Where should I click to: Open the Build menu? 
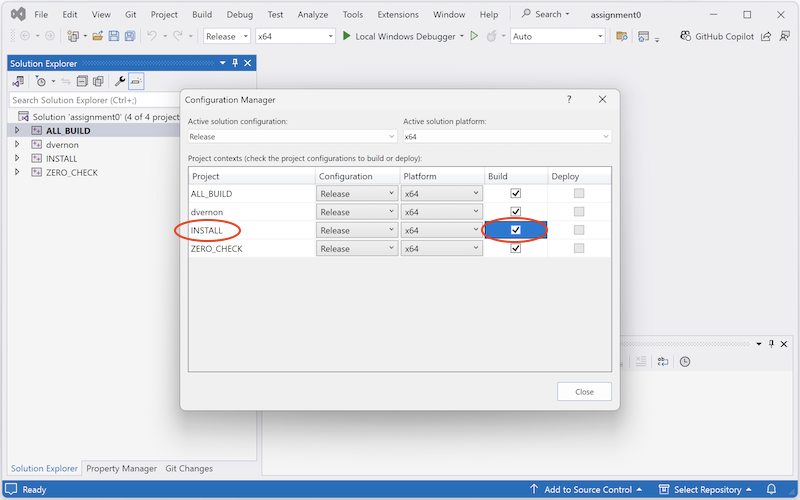click(x=202, y=15)
